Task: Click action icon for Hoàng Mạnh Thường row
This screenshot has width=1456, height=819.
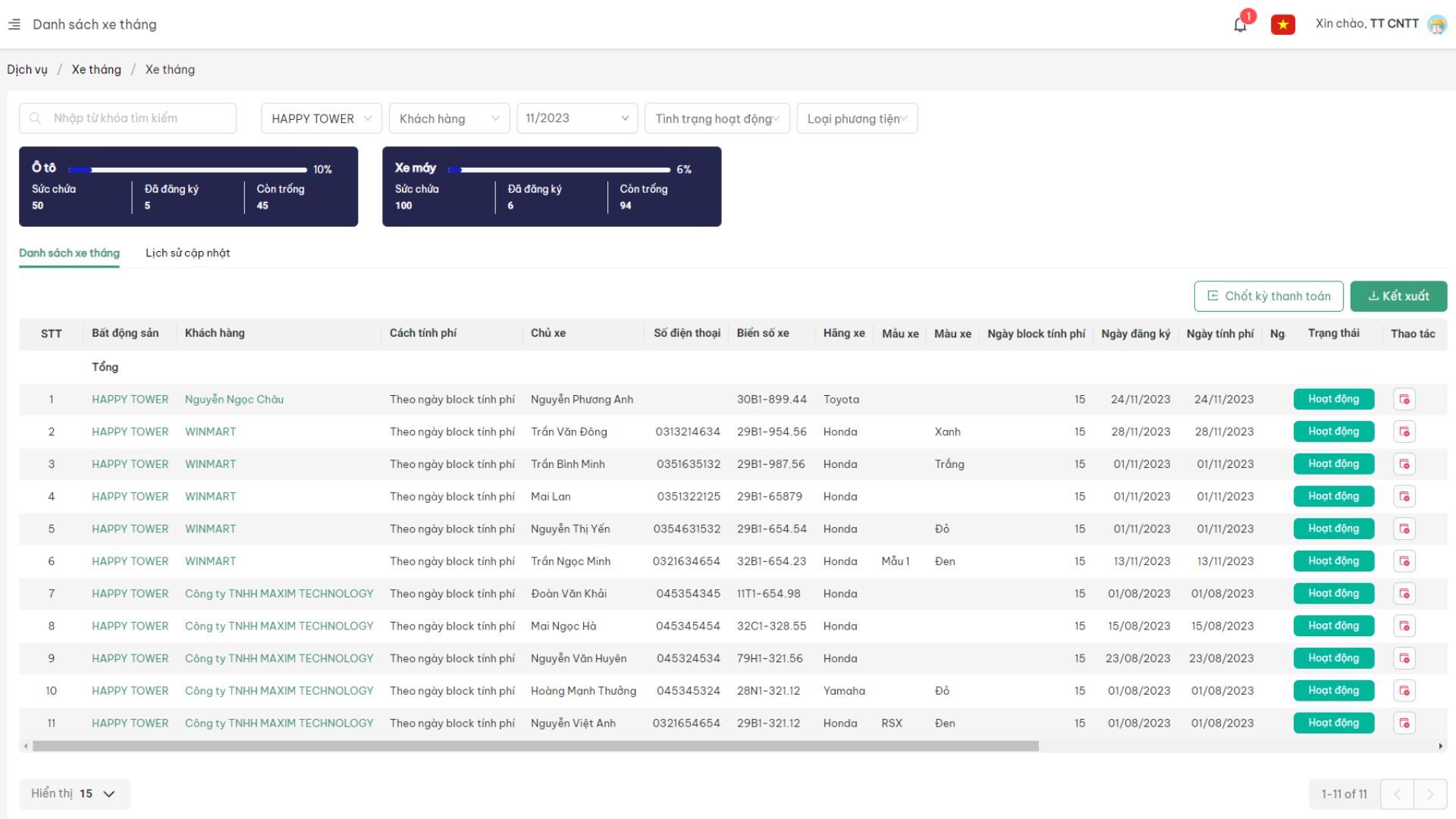Action: point(1404,691)
